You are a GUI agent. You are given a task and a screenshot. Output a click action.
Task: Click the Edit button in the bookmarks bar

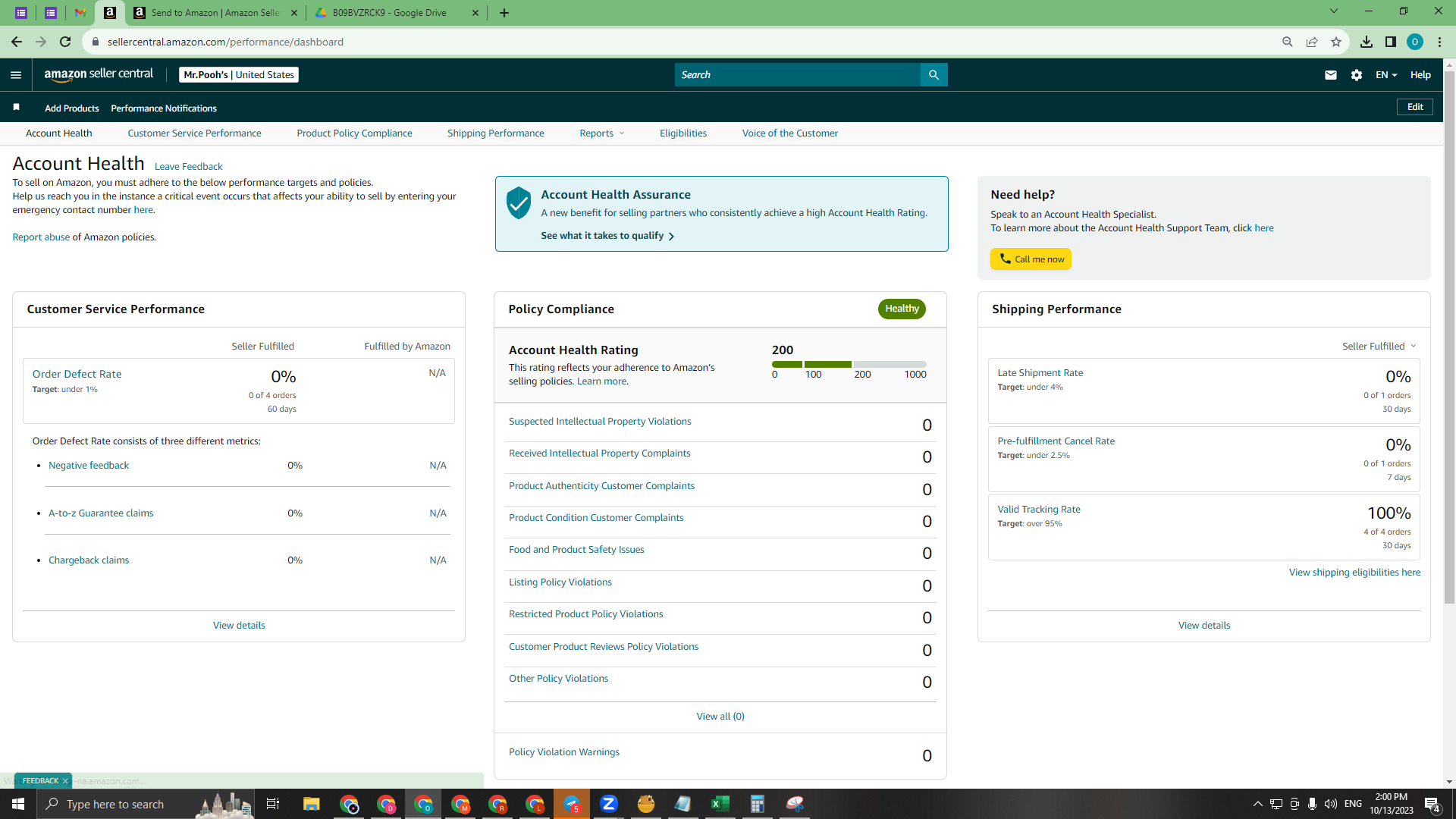[1415, 107]
